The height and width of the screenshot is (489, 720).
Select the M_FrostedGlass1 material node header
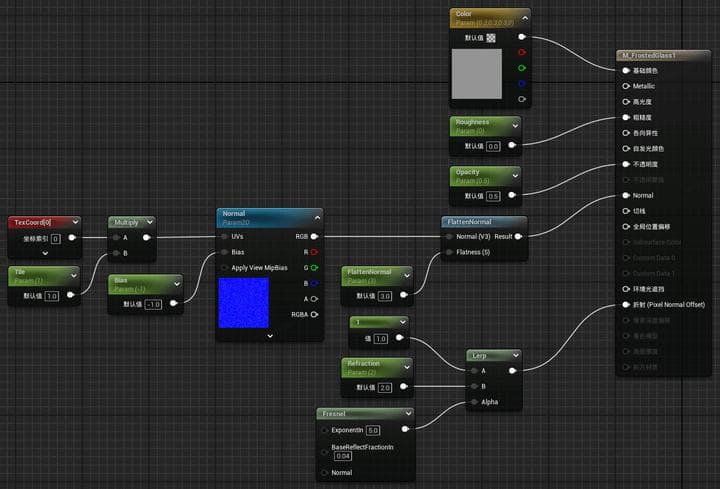click(663, 56)
